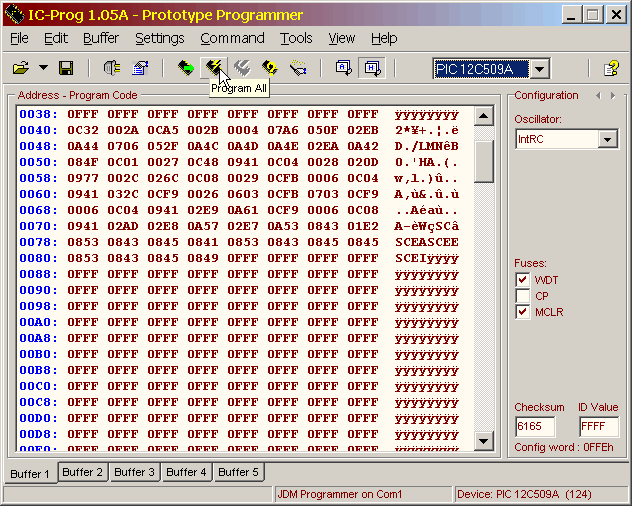
Task: Toggle the WDT fuse checkbox
Action: point(523,279)
